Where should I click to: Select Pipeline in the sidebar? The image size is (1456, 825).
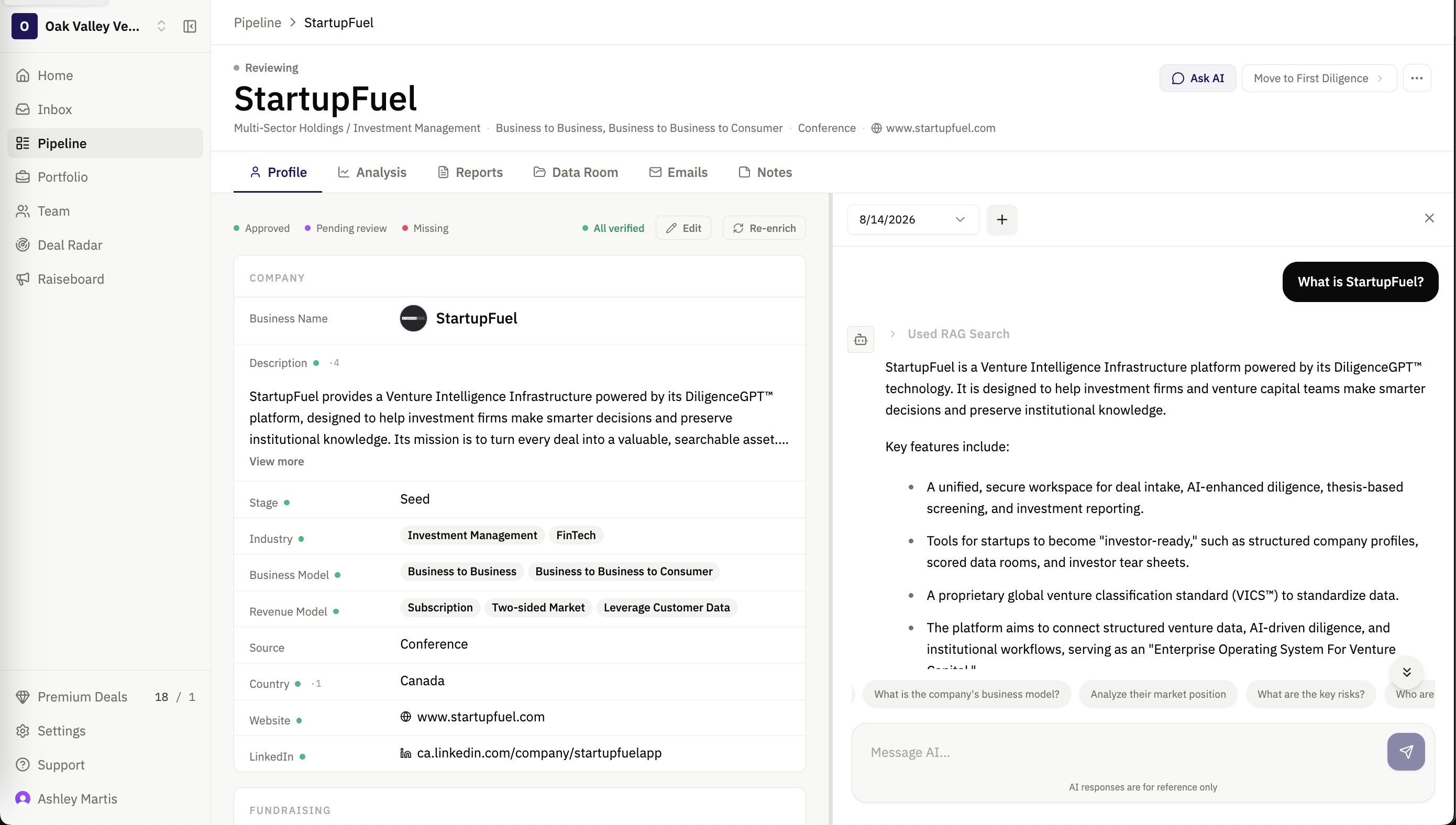click(x=105, y=143)
